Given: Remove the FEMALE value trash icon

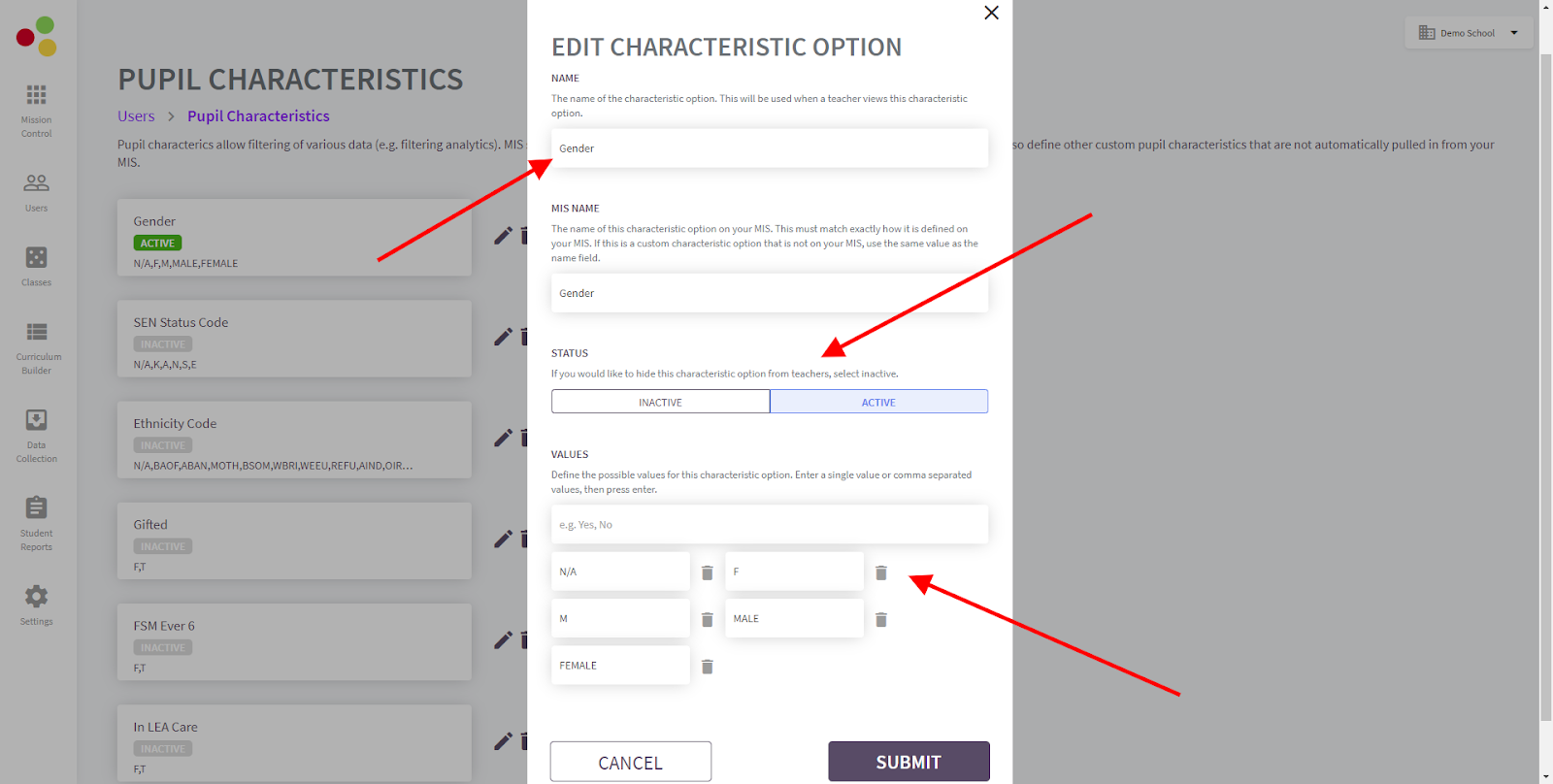Looking at the screenshot, I should click(x=708, y=667).
